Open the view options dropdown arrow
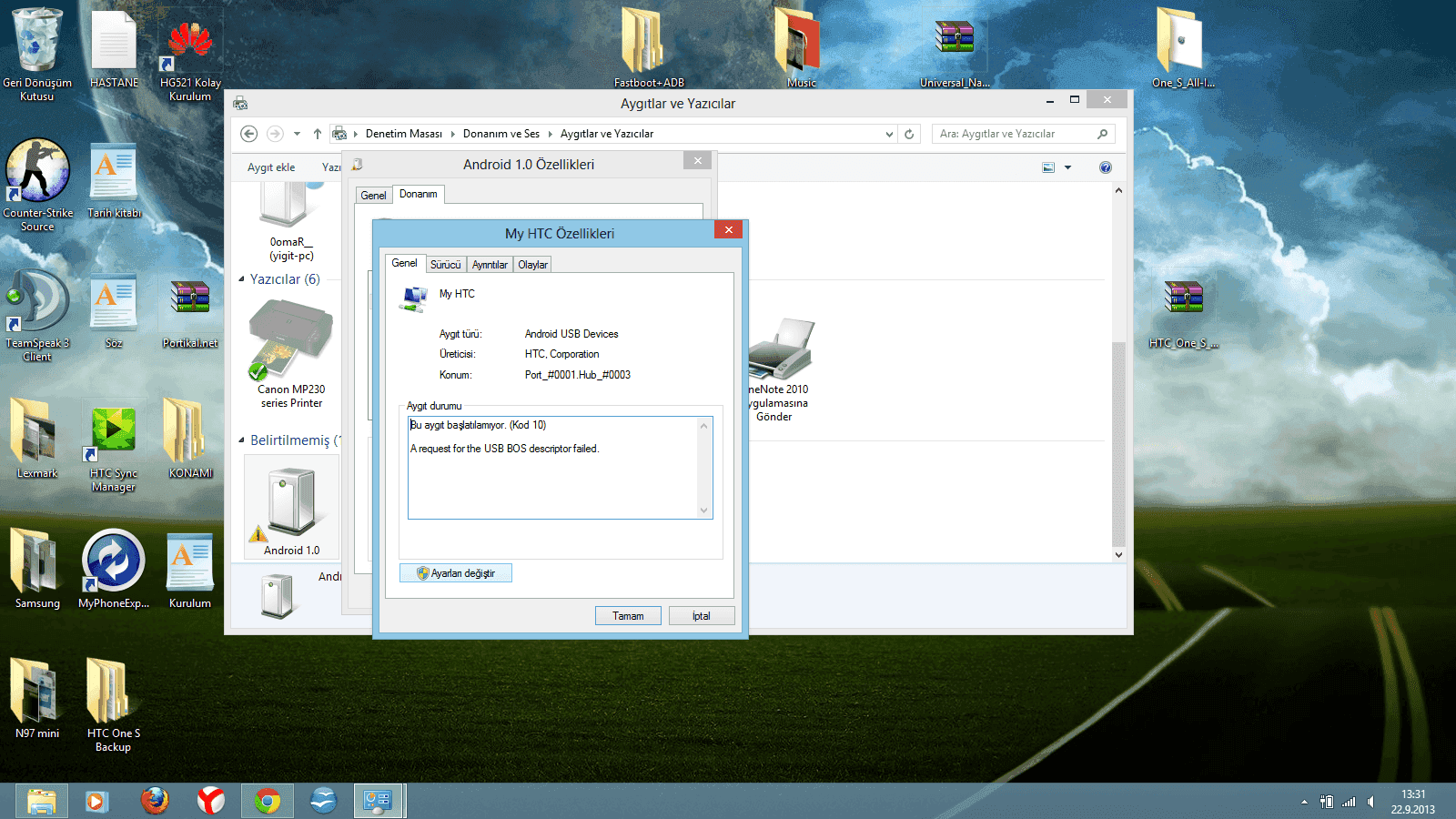This screenshot has width=1456, height=819. (x=1068, y=167)
